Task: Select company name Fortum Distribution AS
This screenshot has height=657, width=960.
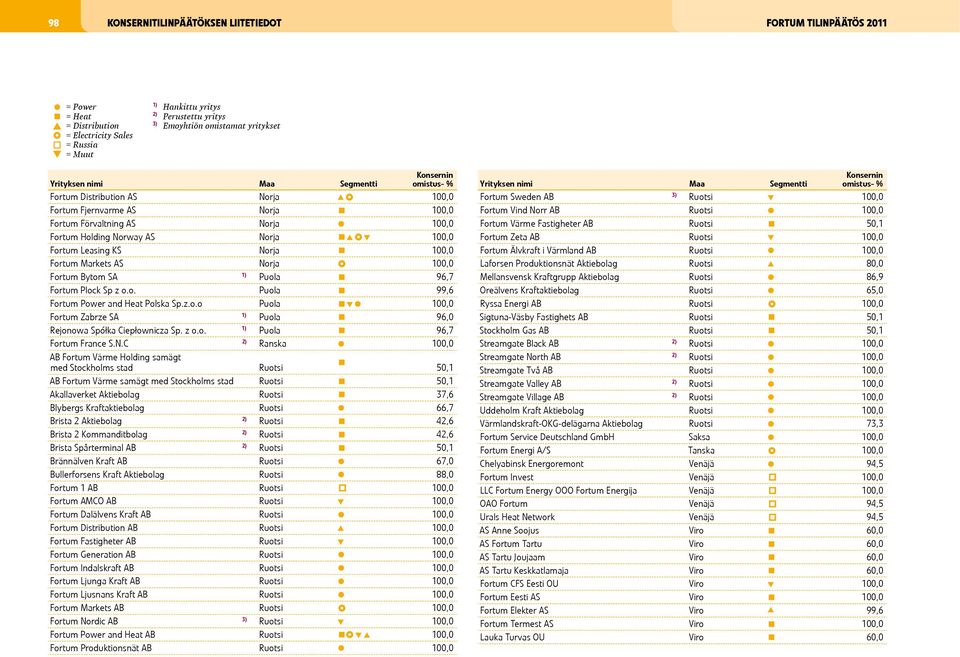Action: point(94,197)
